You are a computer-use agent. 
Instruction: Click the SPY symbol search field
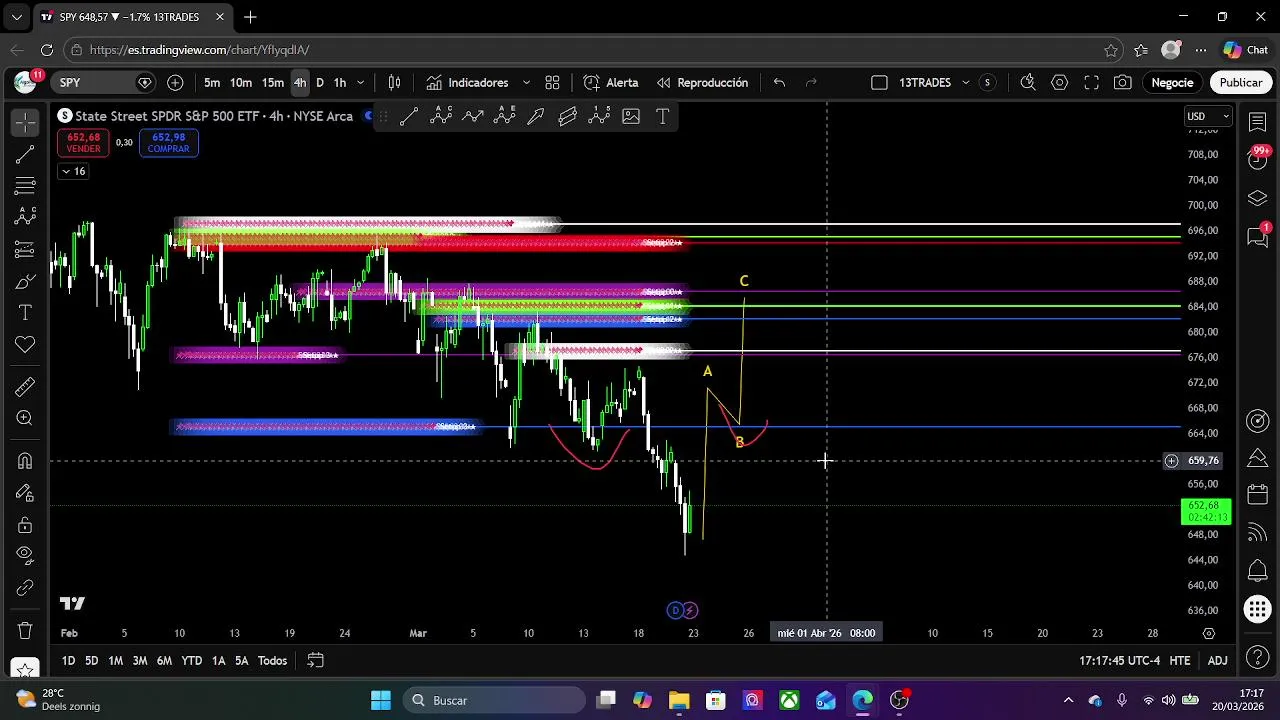pos(105,83)
